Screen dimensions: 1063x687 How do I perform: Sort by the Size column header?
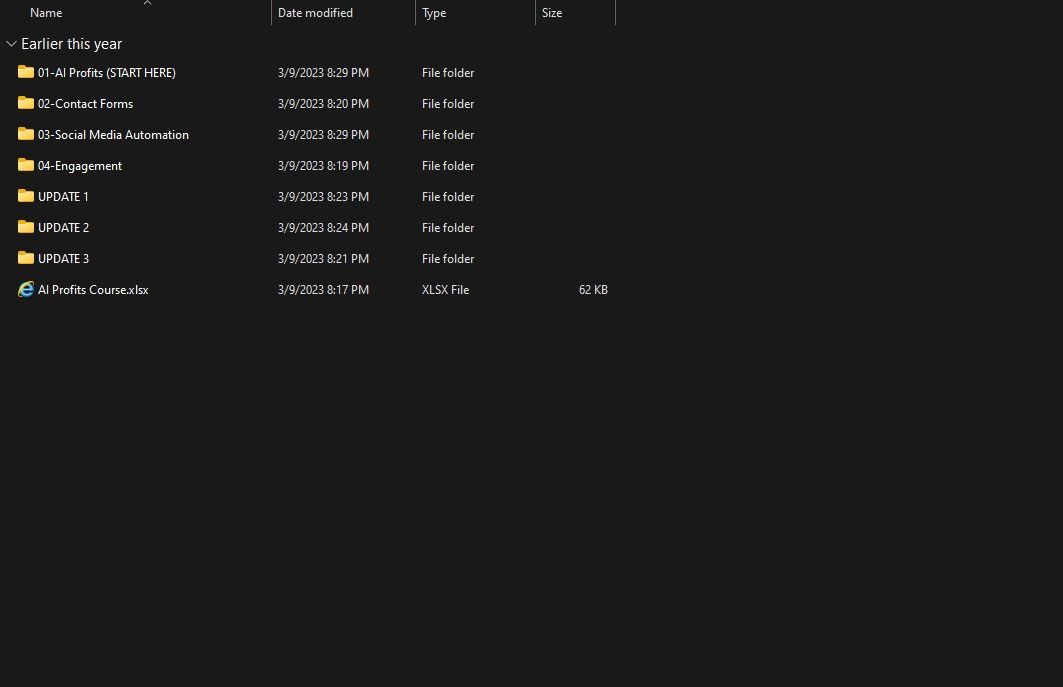pos(552,13)
